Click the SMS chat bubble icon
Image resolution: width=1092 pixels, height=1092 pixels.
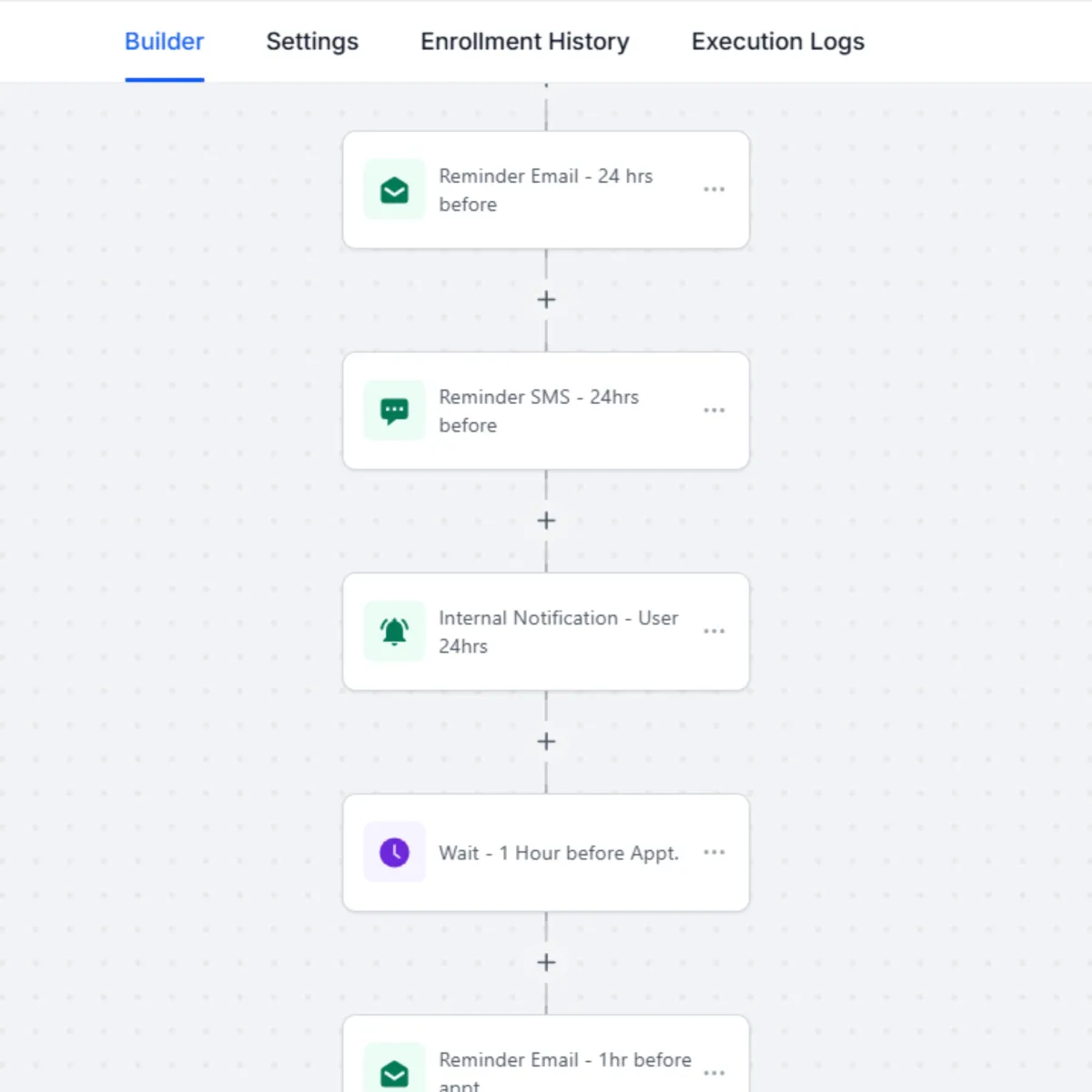pyautogui.click(x=394, y=411)
